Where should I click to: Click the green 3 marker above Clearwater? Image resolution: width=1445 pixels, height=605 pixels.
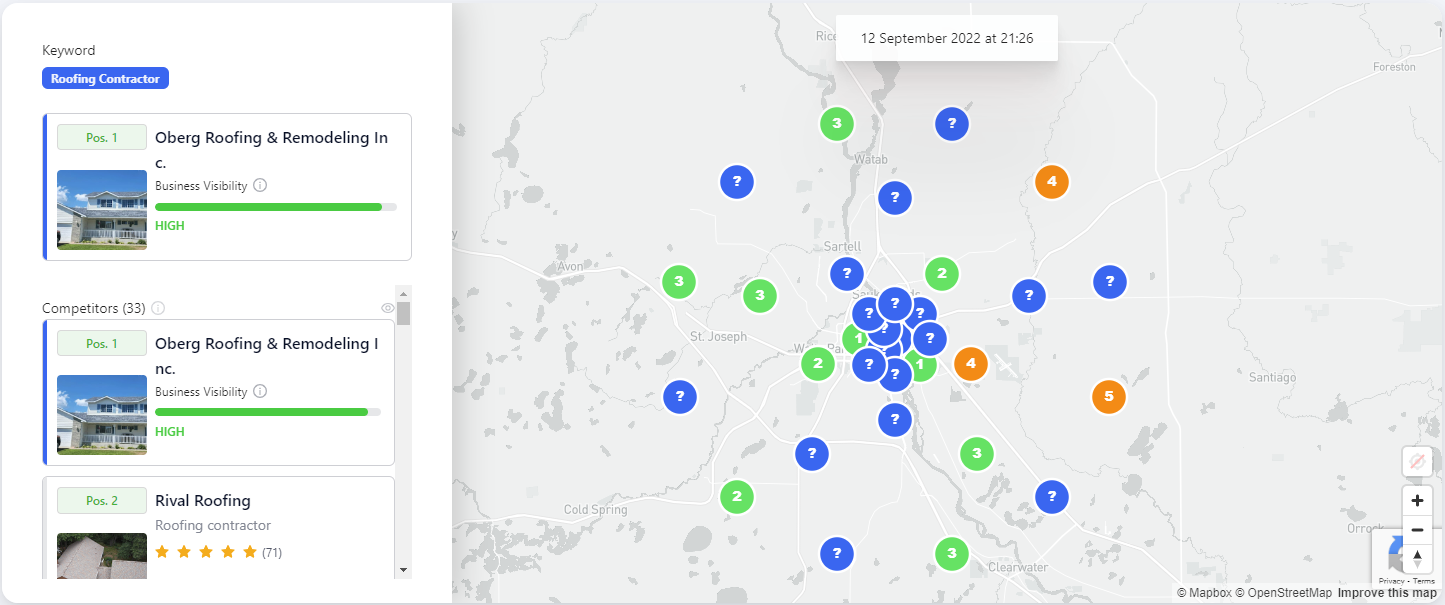point(952,553)
